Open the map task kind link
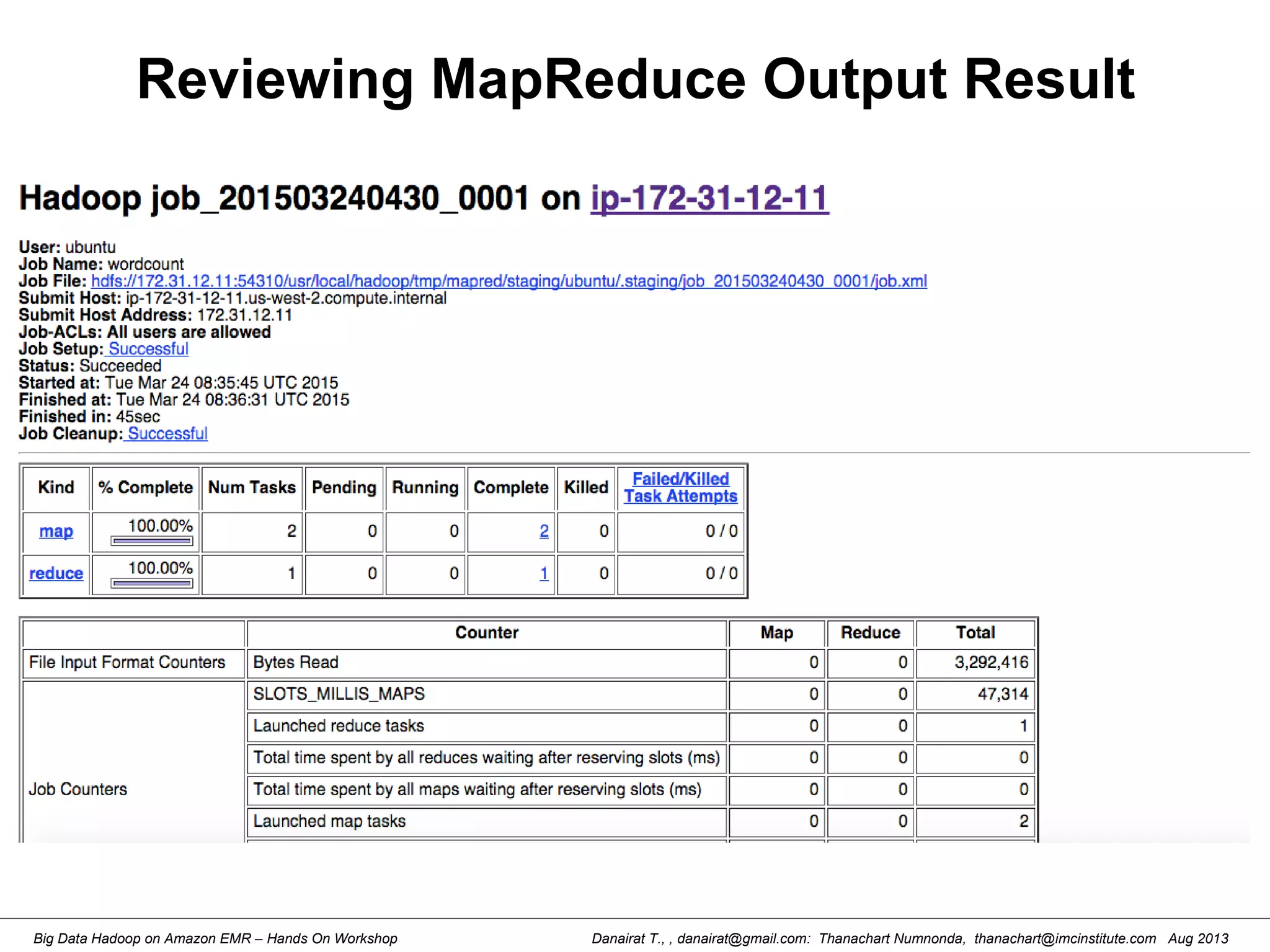Viewport: 1270px width, 952px height. [x=56, y=531]
